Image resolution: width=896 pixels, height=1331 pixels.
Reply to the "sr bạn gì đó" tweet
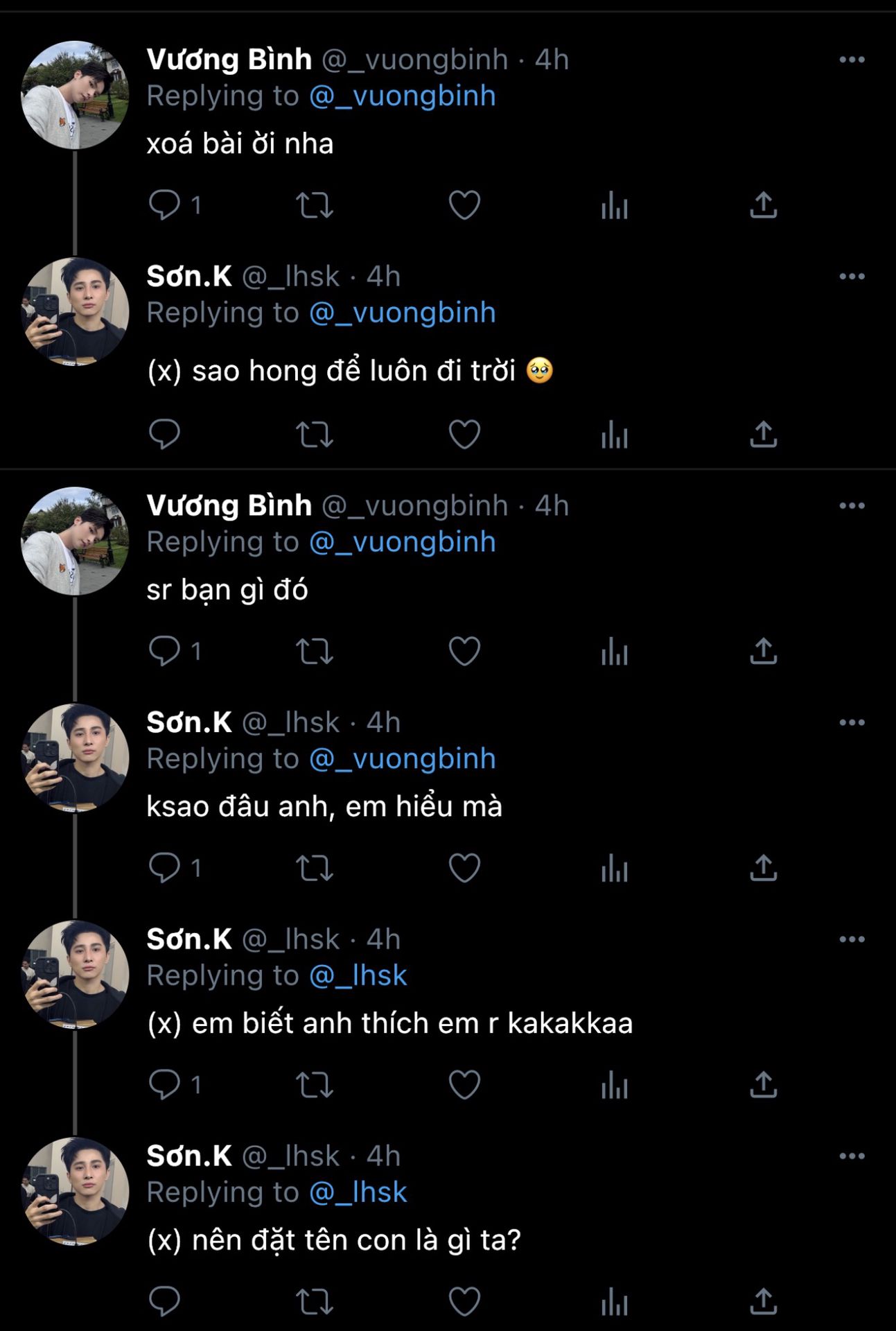coord(165,651)
